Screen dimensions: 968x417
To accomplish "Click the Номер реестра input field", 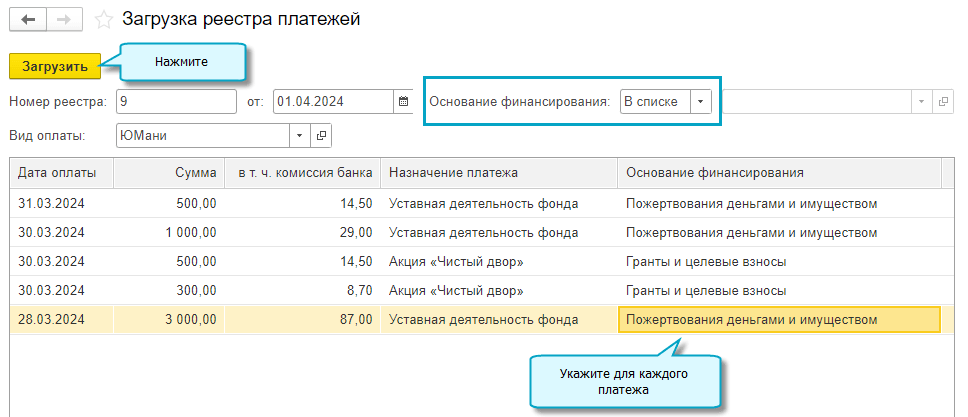I will click(175, 102).
